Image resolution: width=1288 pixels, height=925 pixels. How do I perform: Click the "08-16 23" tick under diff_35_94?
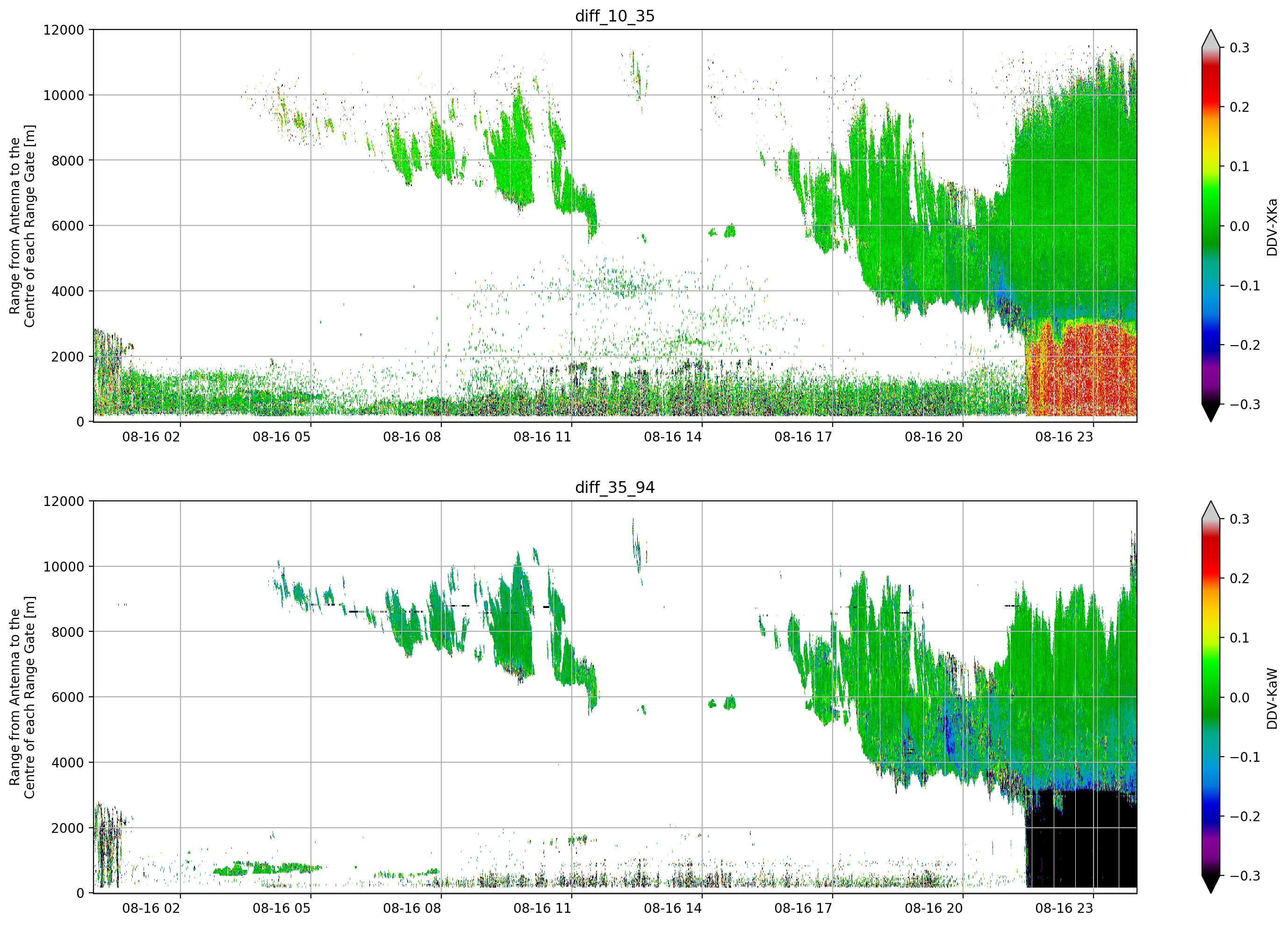click(1064, 909)
